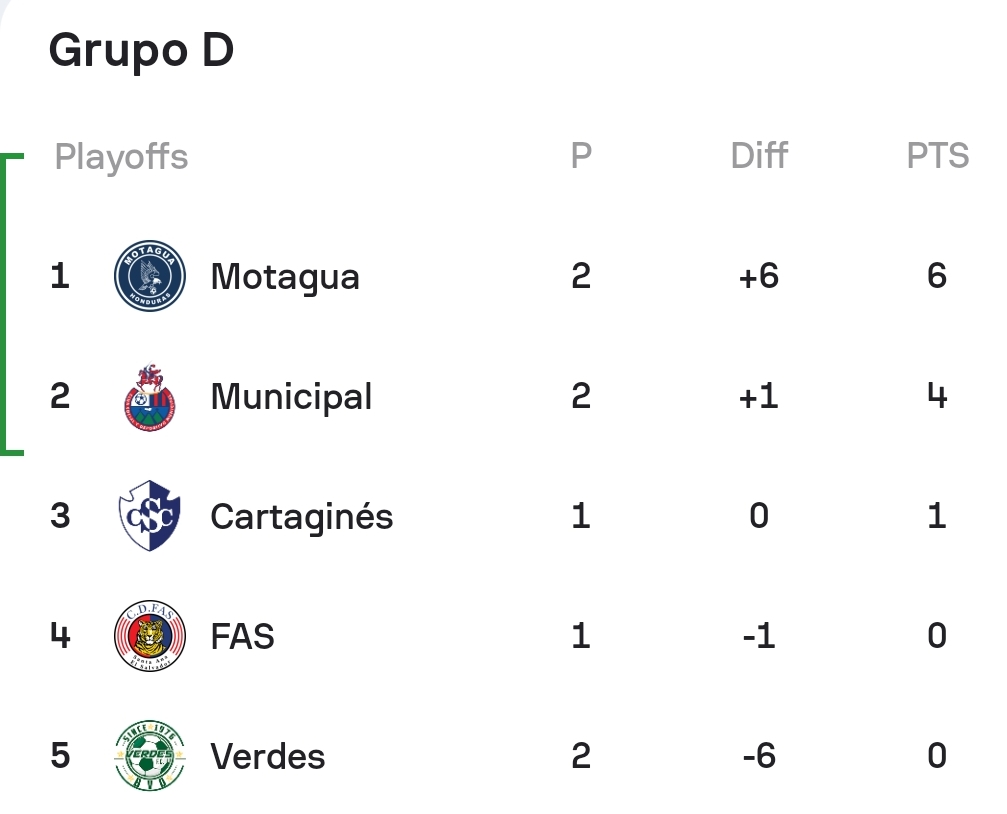Open the Verdes team name
1007x814 pixels.
(x=267, y=756)
